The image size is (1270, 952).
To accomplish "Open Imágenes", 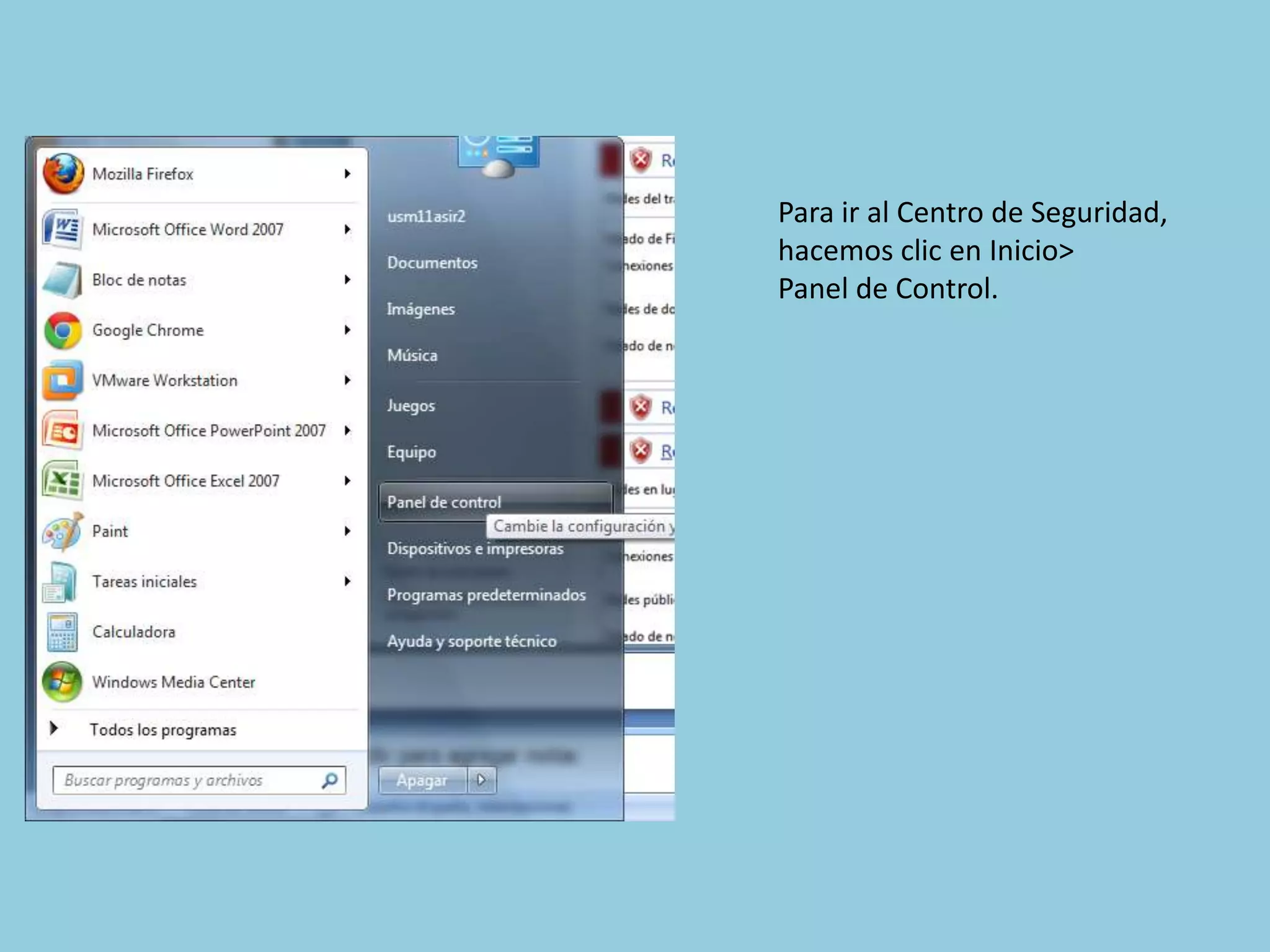I will click(420, 309).
